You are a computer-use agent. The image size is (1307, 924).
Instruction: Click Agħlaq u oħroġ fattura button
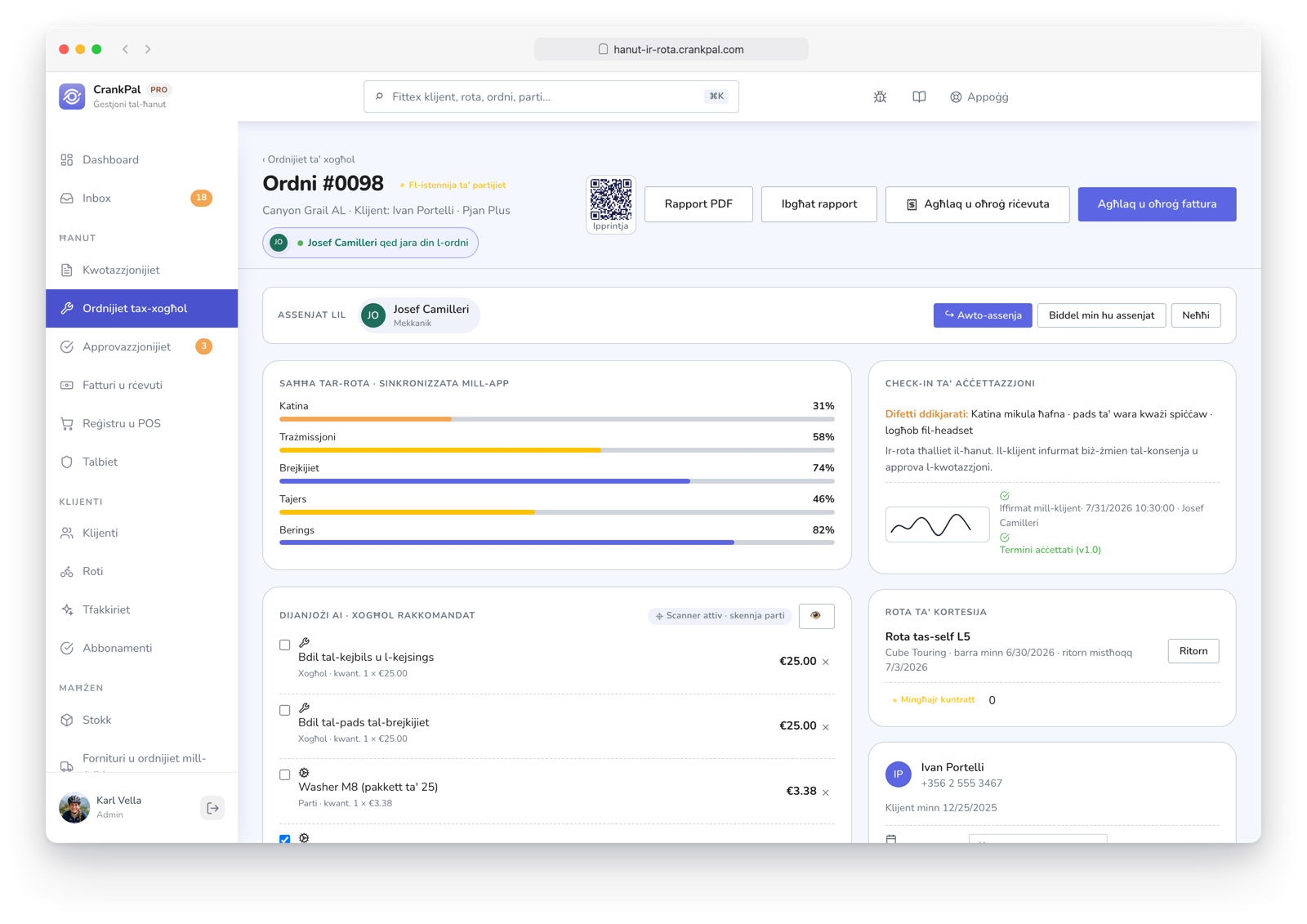[1157, 204]
